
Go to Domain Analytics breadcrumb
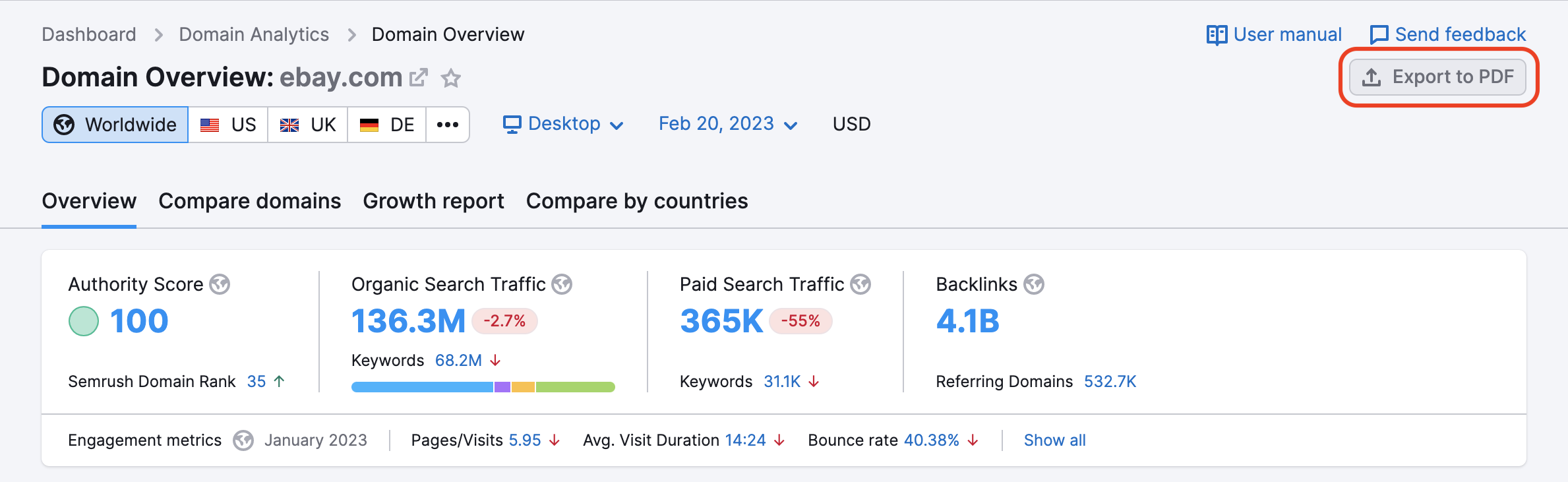pos(254,34)
